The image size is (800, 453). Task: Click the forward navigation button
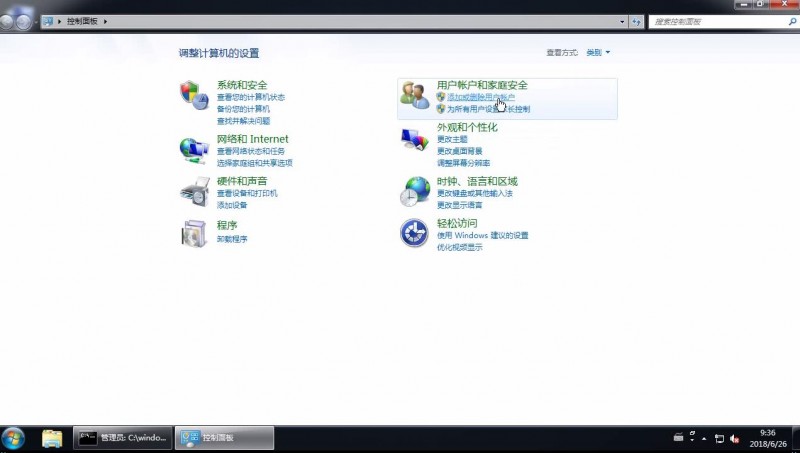point(23,21)
